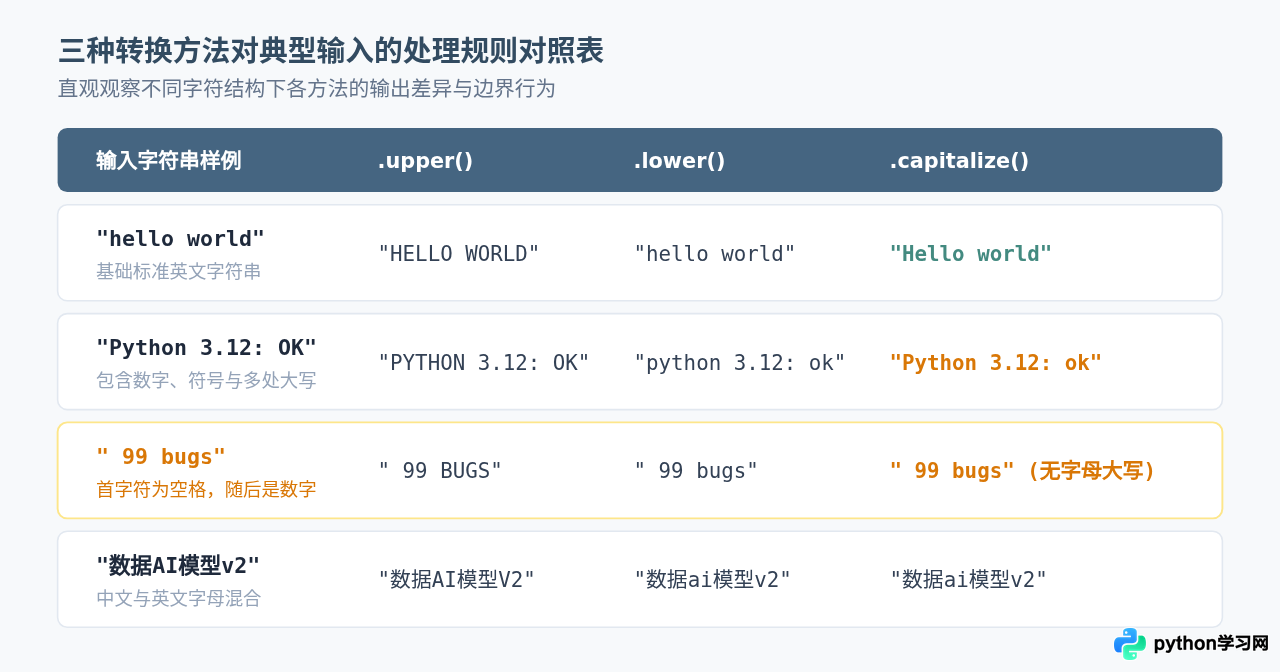Click the description 中文与英文字母混合
1280x672 pixels.
tap(178, 598)
